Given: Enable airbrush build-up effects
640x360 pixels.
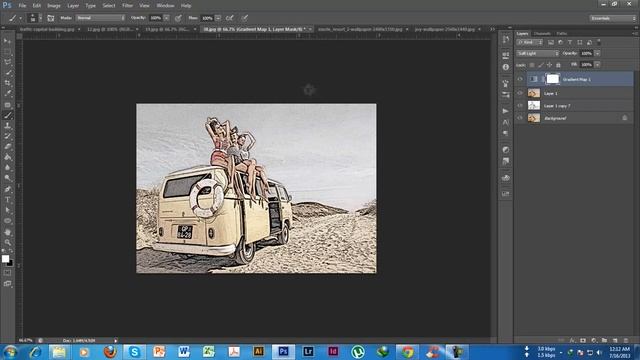Looking at the screenshot, I should click(230, 18).
